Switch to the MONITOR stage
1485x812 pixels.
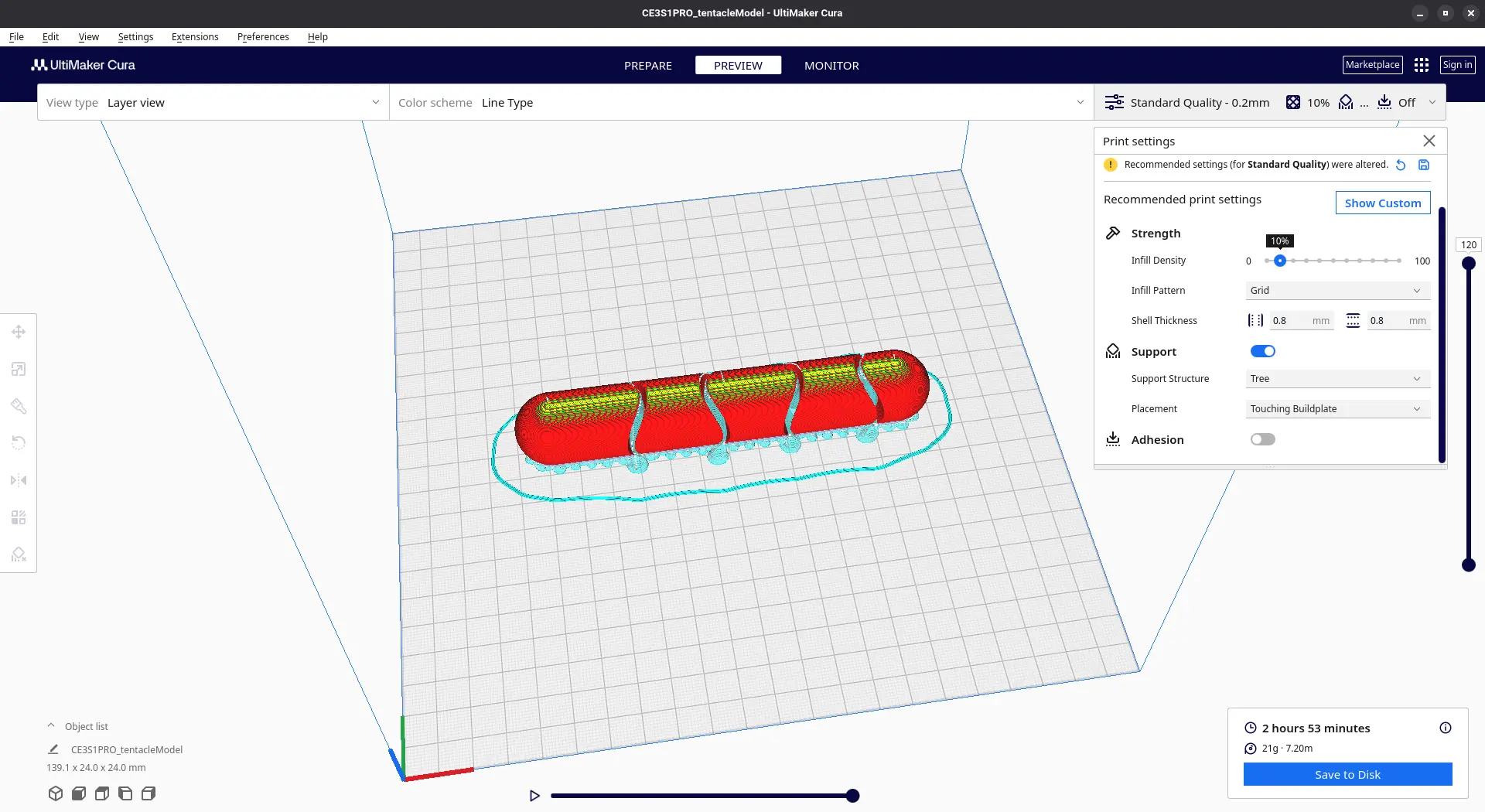[x=831, y=65]
